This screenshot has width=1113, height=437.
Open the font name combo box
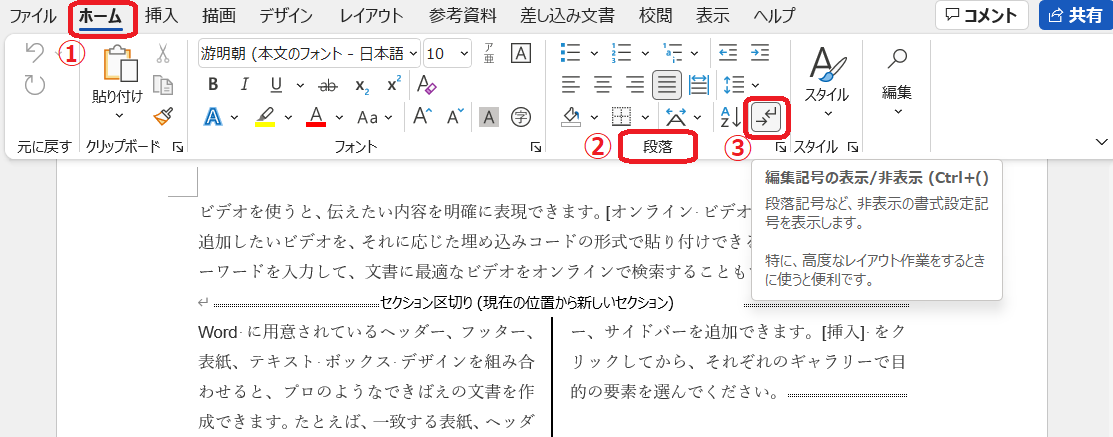point(309,53)
